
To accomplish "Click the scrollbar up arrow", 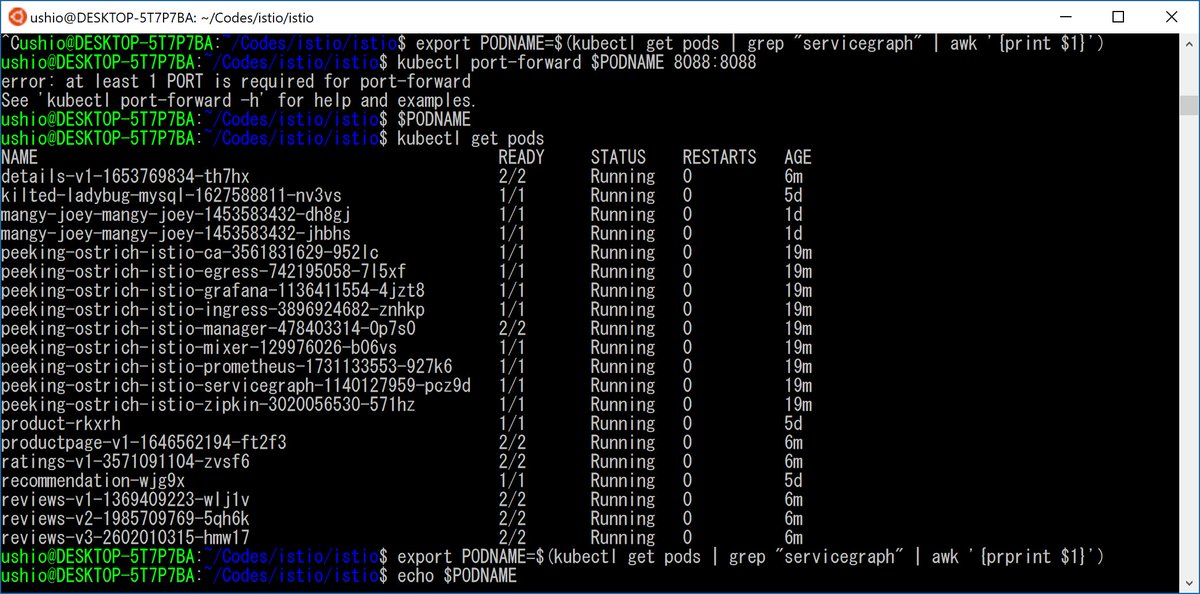I will click(x=1190, y=44).
